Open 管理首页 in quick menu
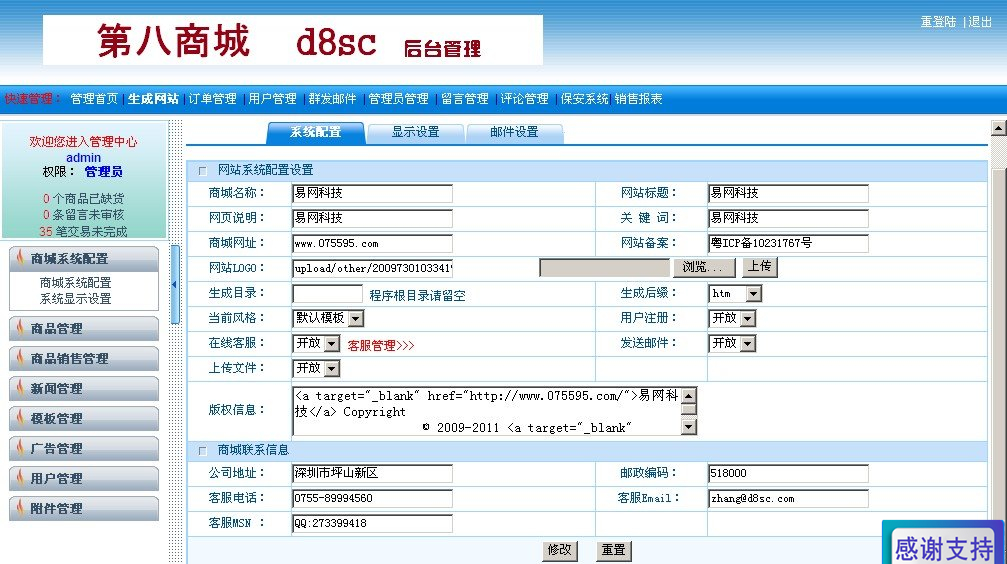The image size is (1007, 564). (x=94, y=99)
